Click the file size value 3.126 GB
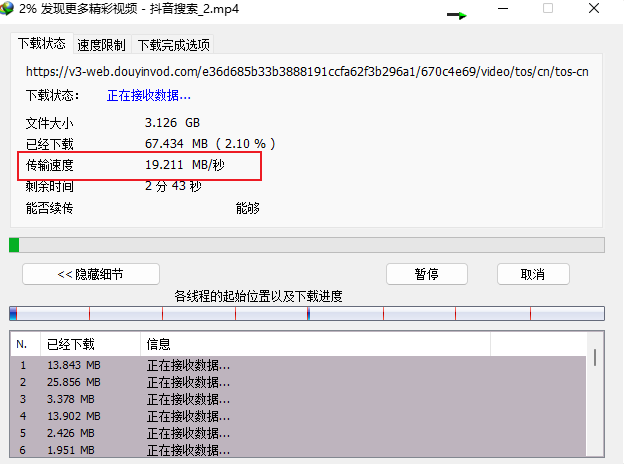 click(172, 123)
